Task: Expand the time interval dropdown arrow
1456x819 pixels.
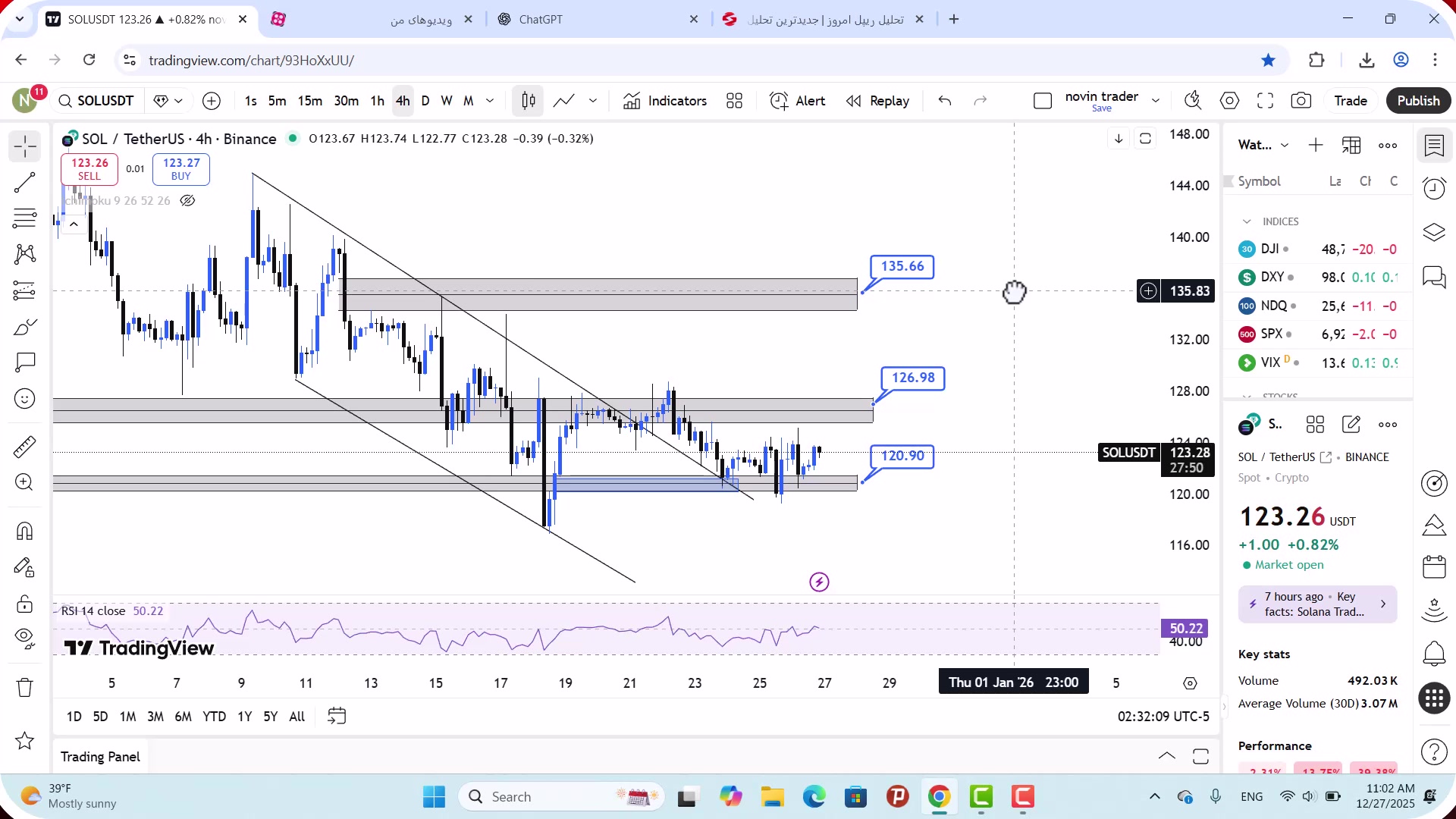Action: pyautogui.click(x=490, y=101)
